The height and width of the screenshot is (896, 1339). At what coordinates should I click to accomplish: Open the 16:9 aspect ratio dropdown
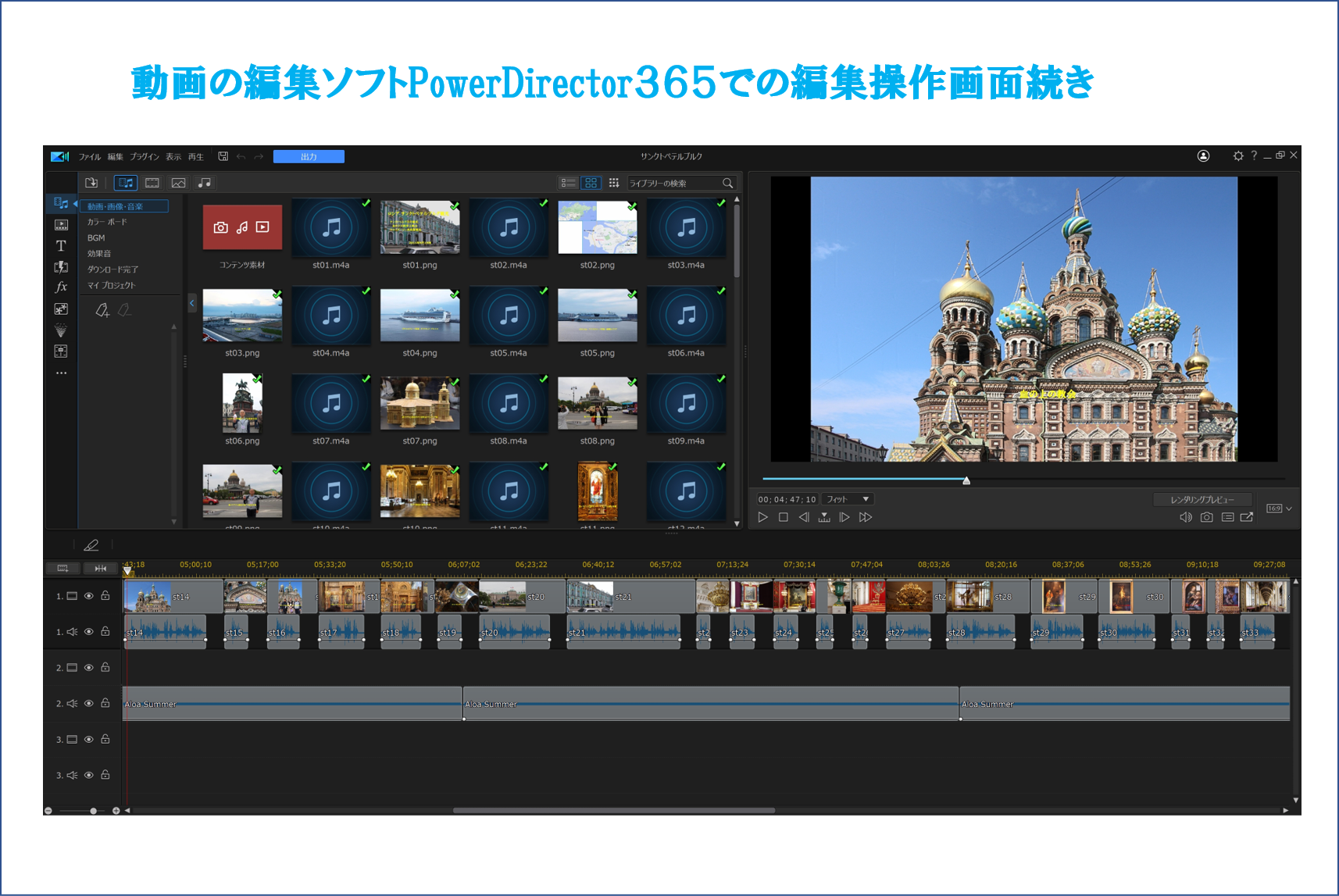1279,509
